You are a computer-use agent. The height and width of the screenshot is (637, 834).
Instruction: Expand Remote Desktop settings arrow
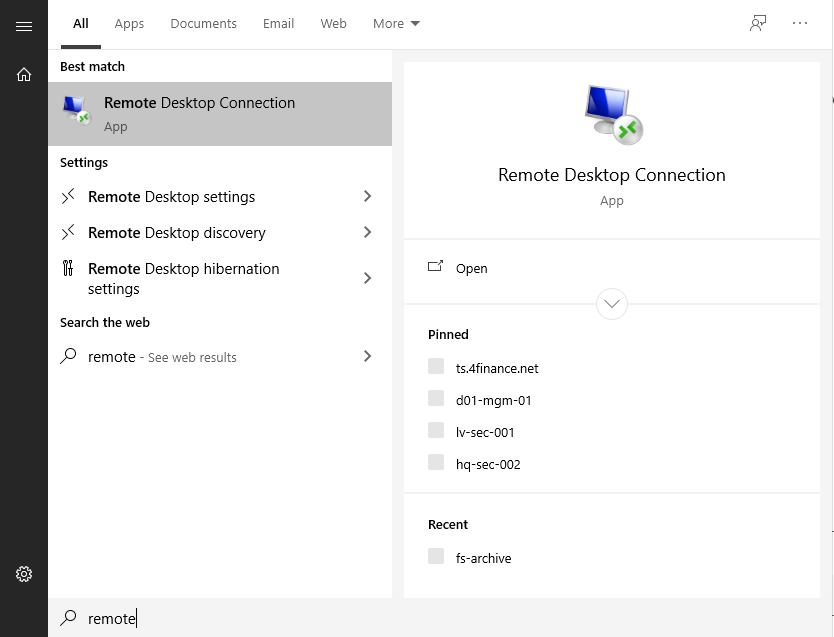point(368,196)
